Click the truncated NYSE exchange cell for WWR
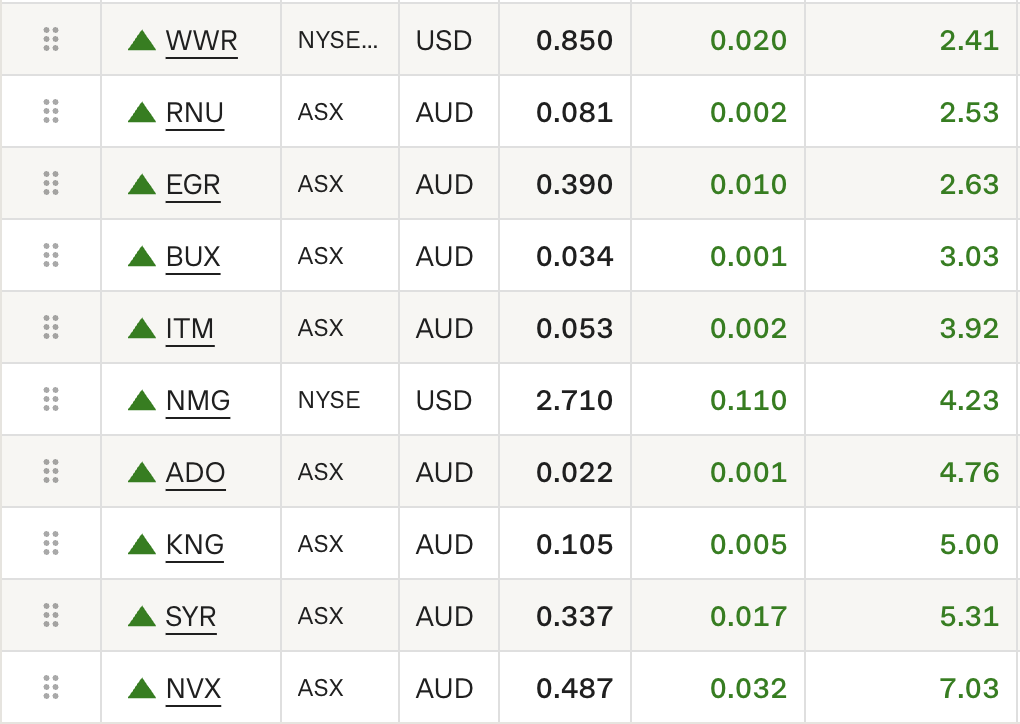 338,40
